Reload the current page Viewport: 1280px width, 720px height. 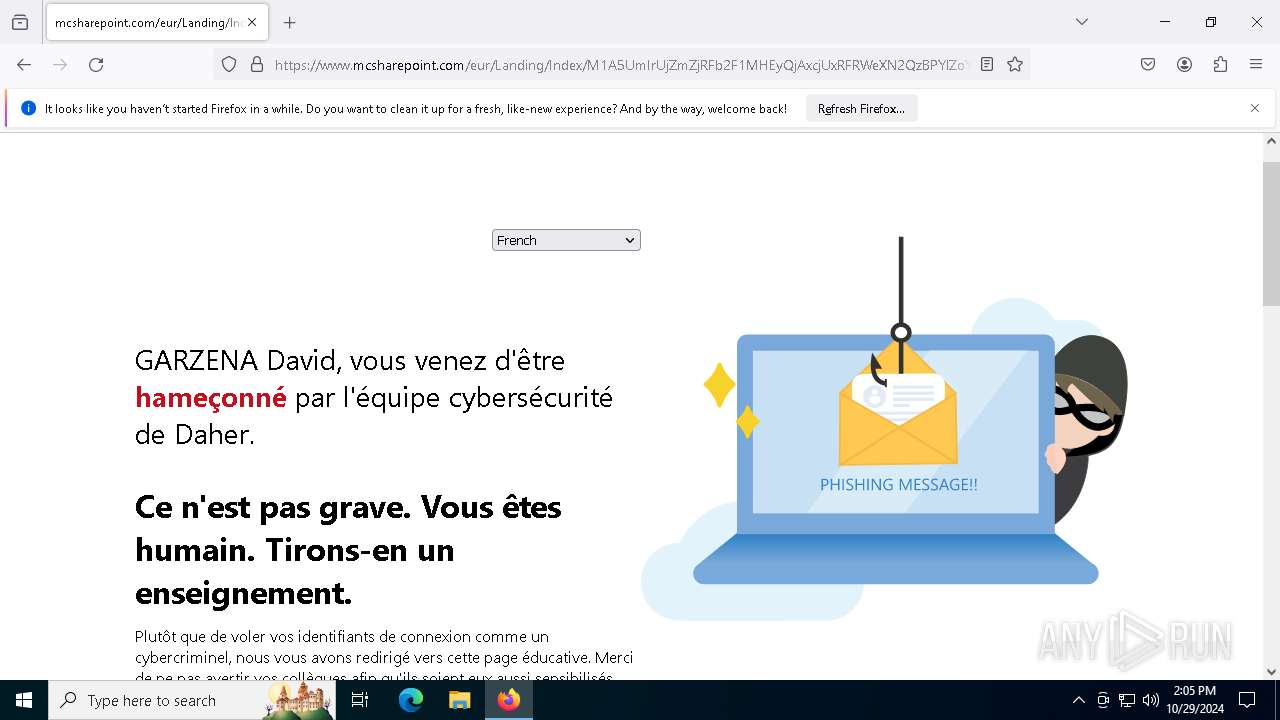96,64
